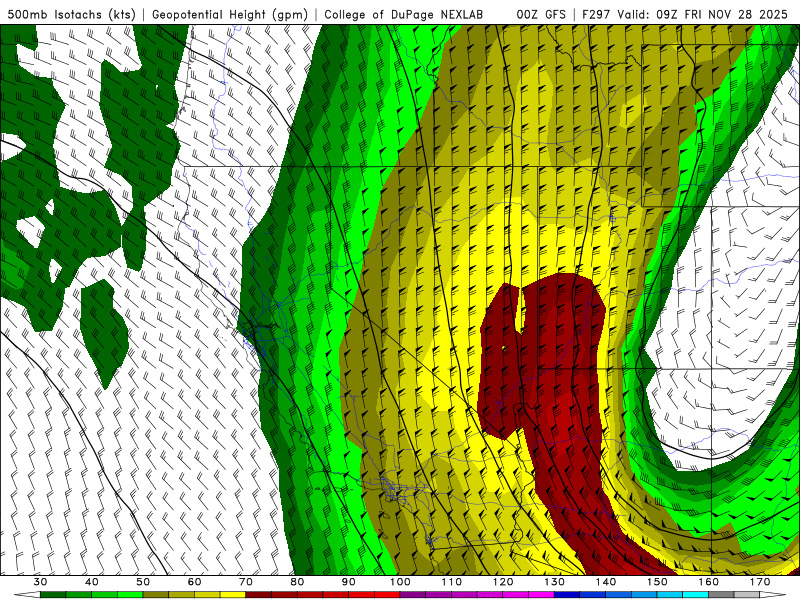Click the gray swatch below the 160 label
800x600 pixels.
(721, 595)
